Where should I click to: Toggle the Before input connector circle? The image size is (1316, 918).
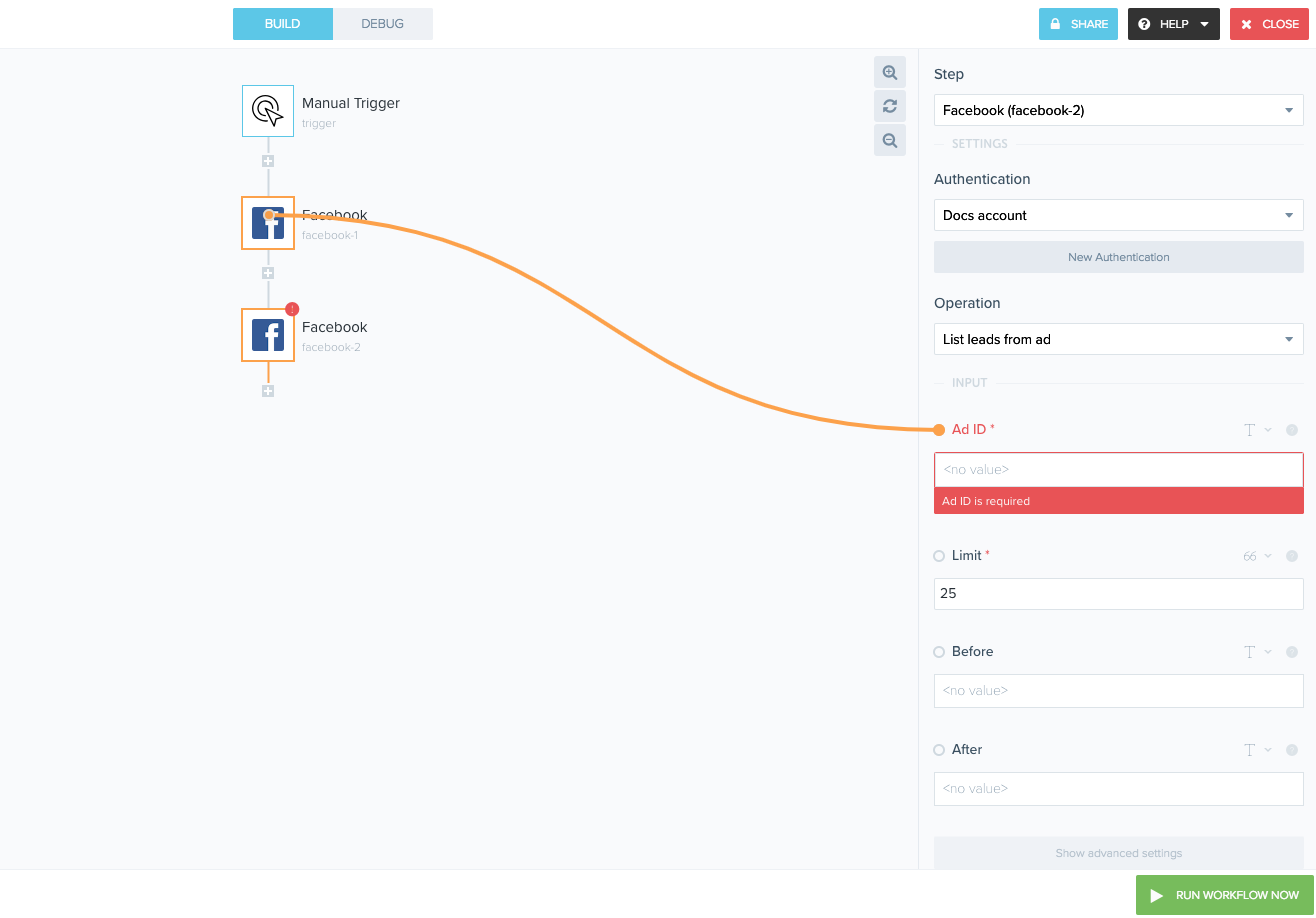(939, 652)
